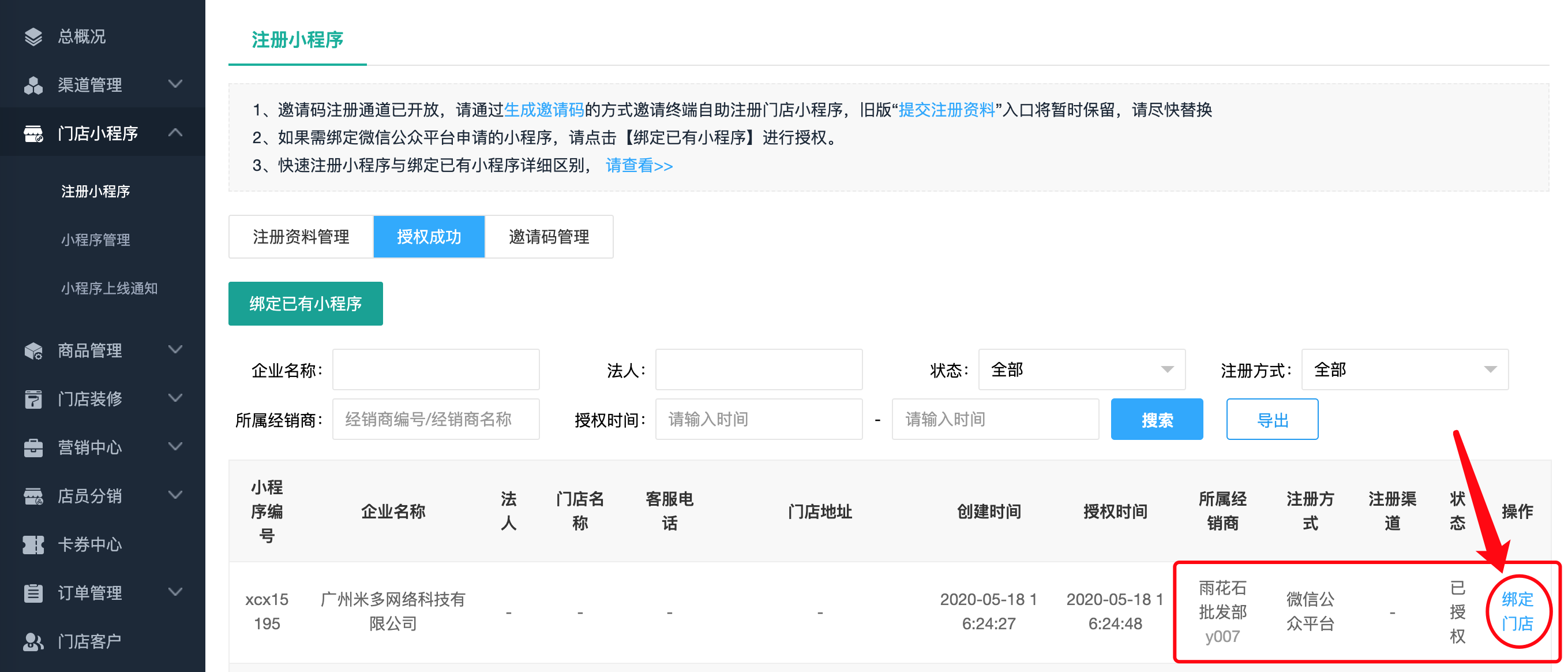The width and height of the screenshot is (1568, 672).
Task: Click the 门店小程序 store icon in sidebar
Action: coord(33,133)
